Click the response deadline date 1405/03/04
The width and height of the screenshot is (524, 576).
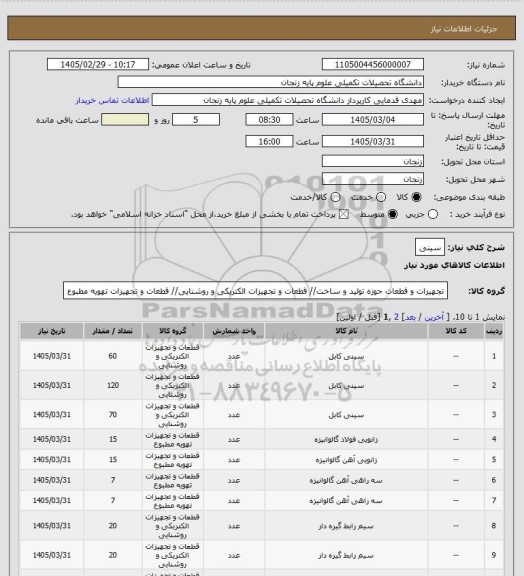(373, 120)
